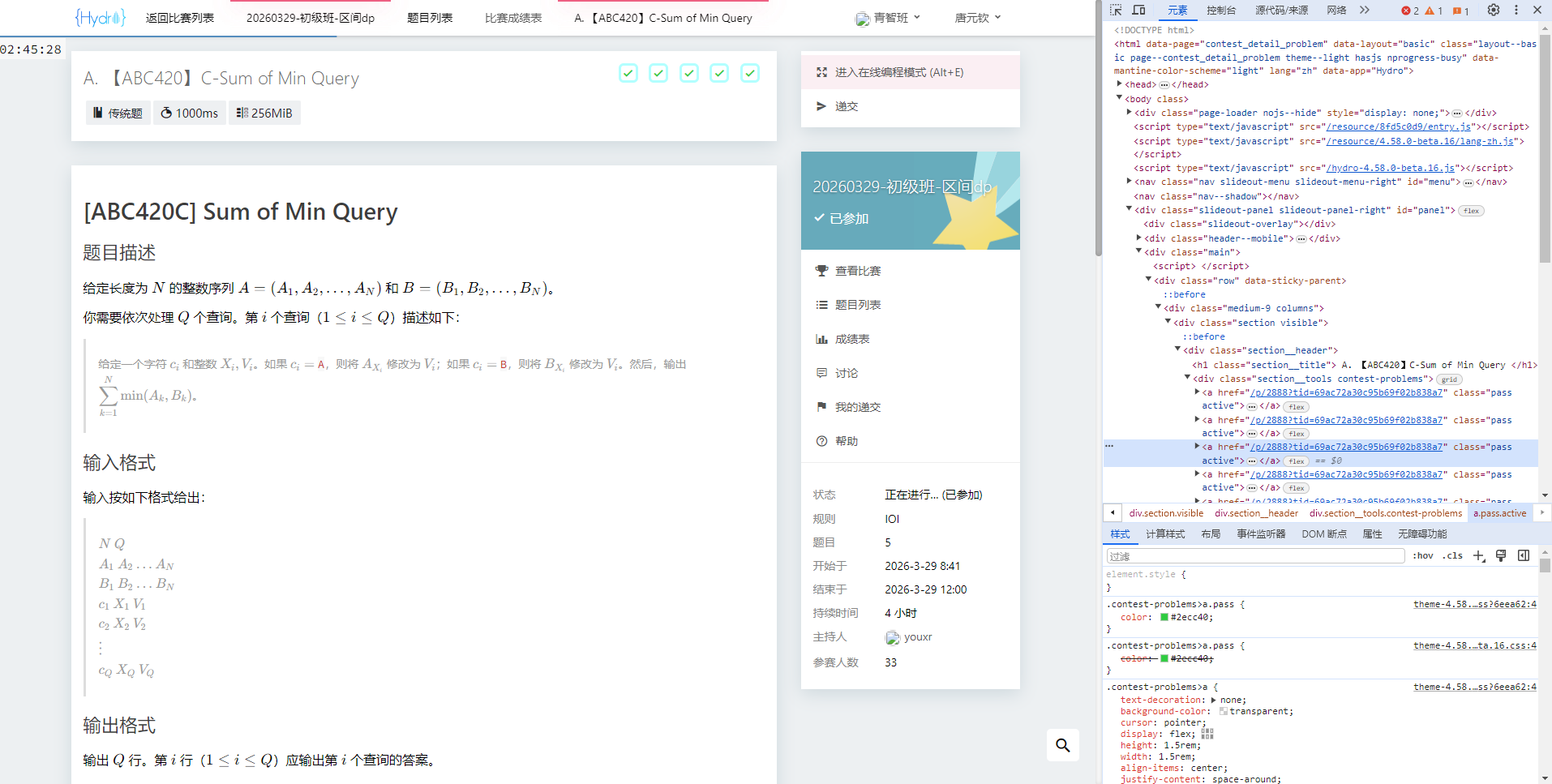Toggle the computed styles sidebar pane icon
The image size is (1552, 784).
(1524, 555)
